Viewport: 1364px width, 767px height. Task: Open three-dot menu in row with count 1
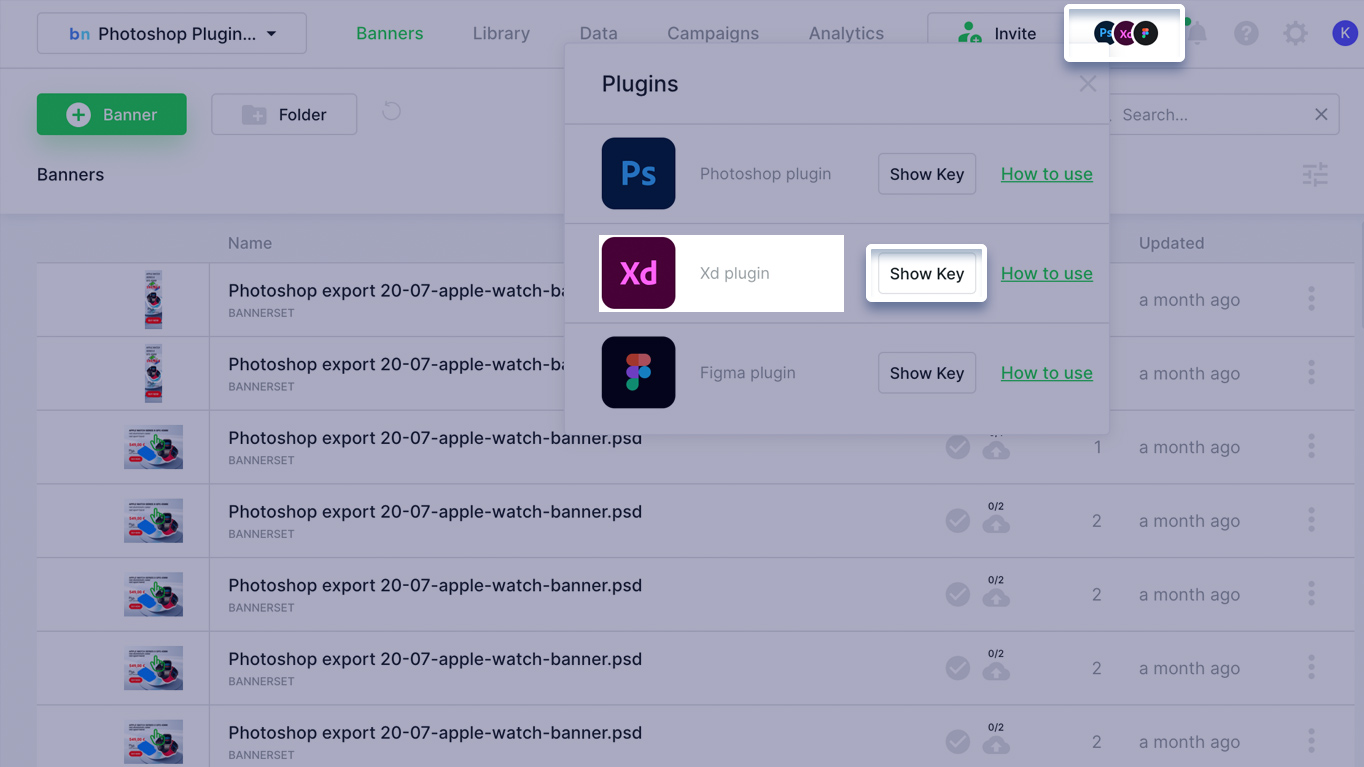click(1311, 447)
